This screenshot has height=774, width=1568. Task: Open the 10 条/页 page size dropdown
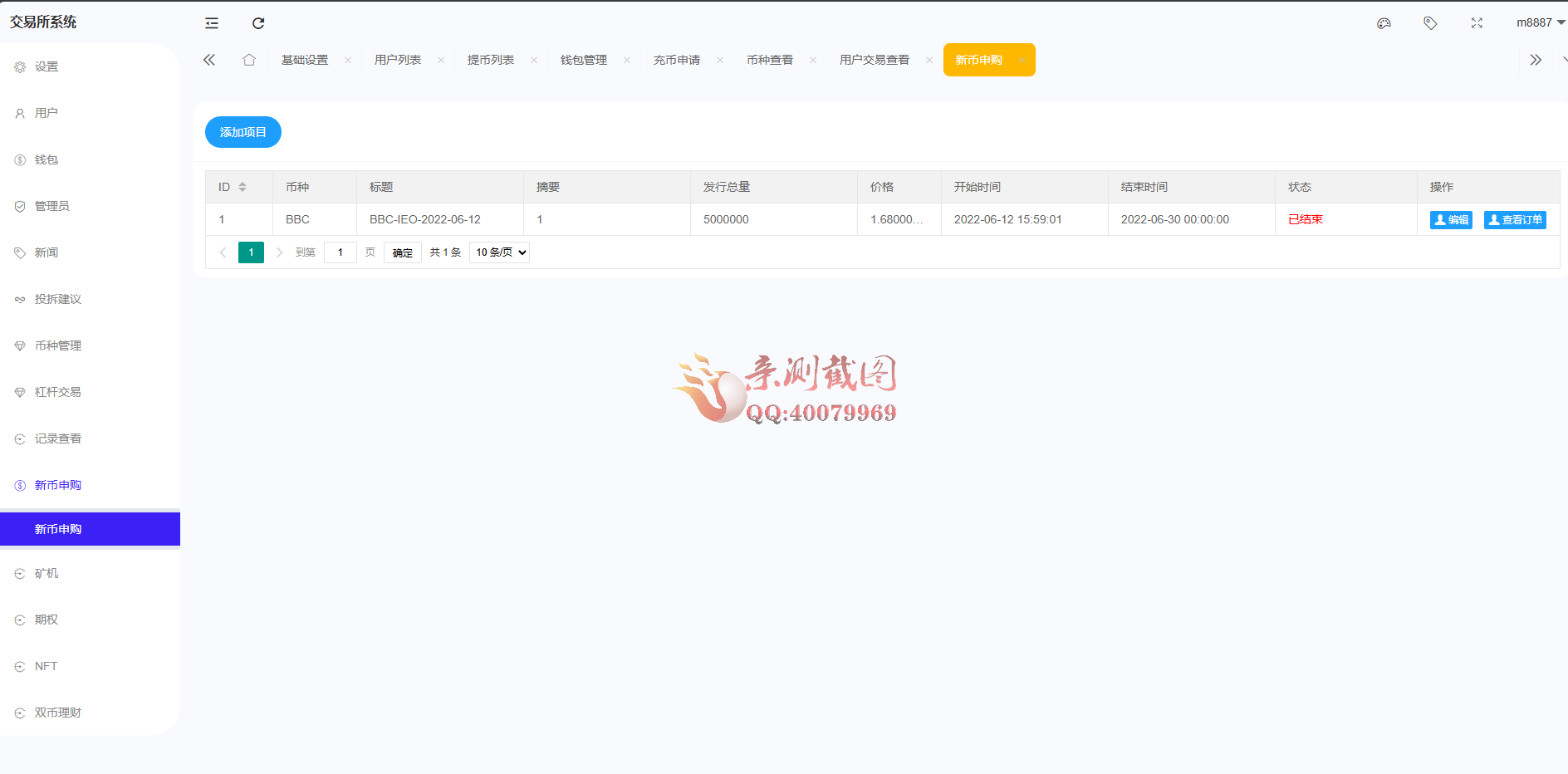pyautogui.click(x=499, y=252)
